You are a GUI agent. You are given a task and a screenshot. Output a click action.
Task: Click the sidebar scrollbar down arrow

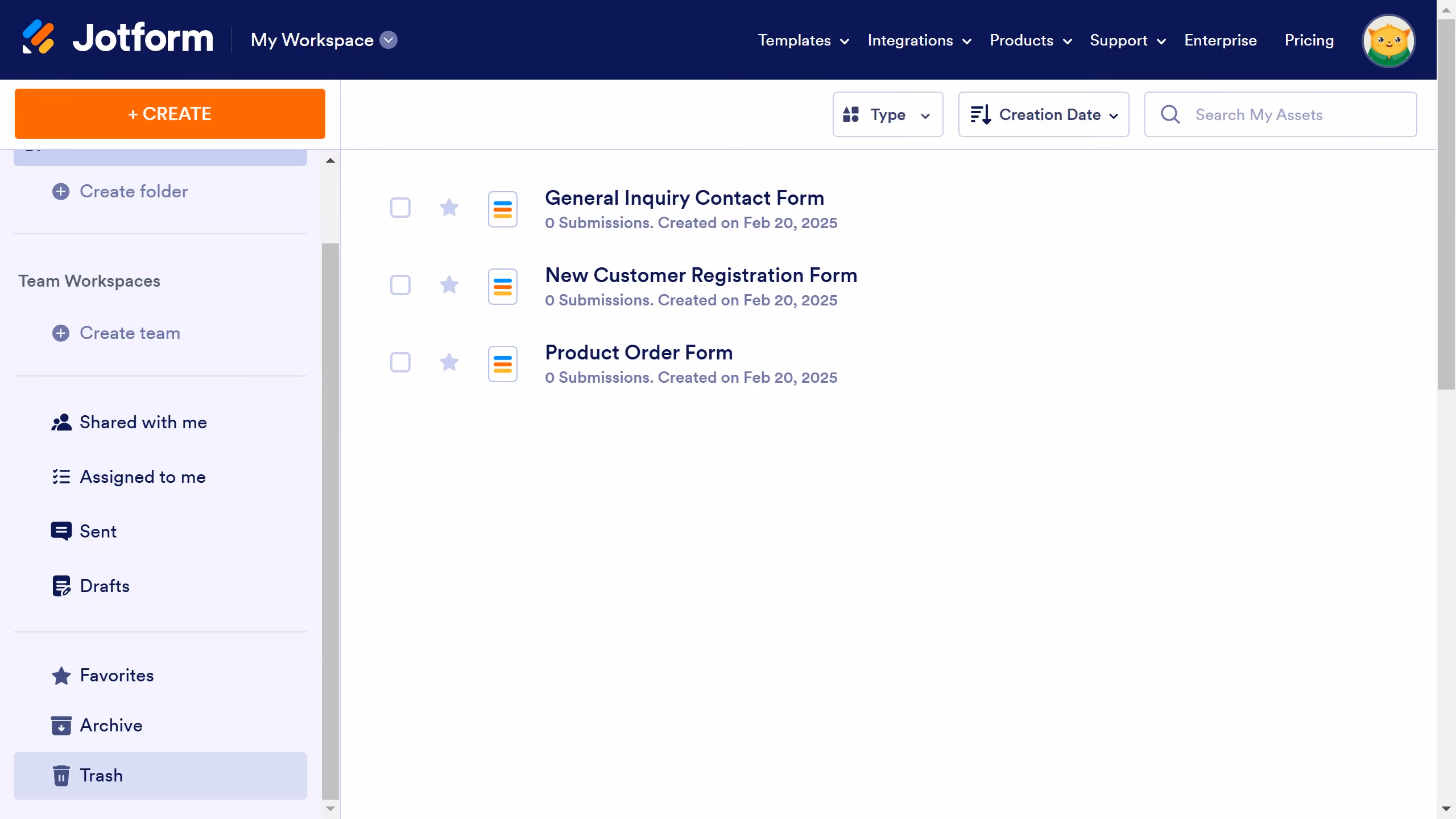pos(330,808)
